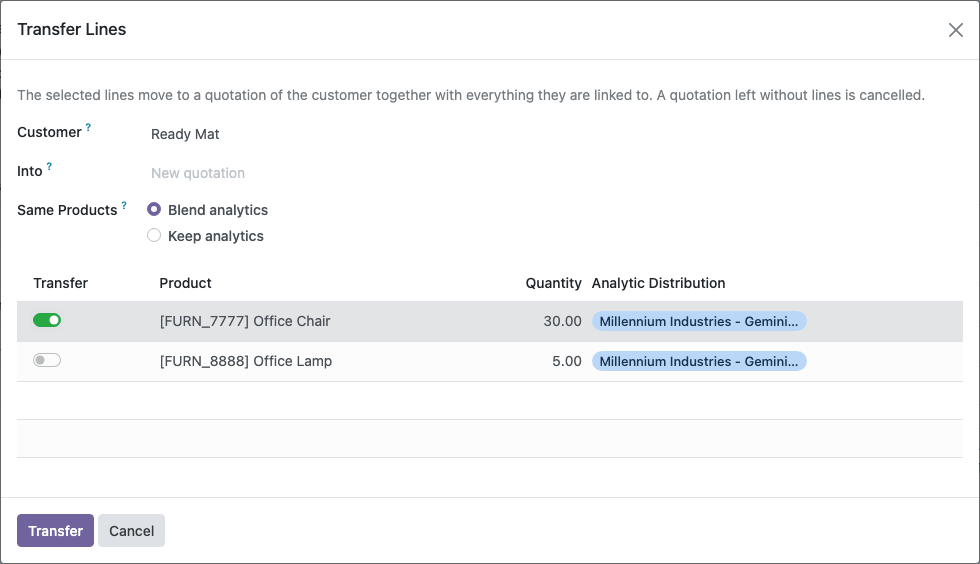The image size is (980, 564).
Task: Click the Cancel button
Action: pos(131,531)
